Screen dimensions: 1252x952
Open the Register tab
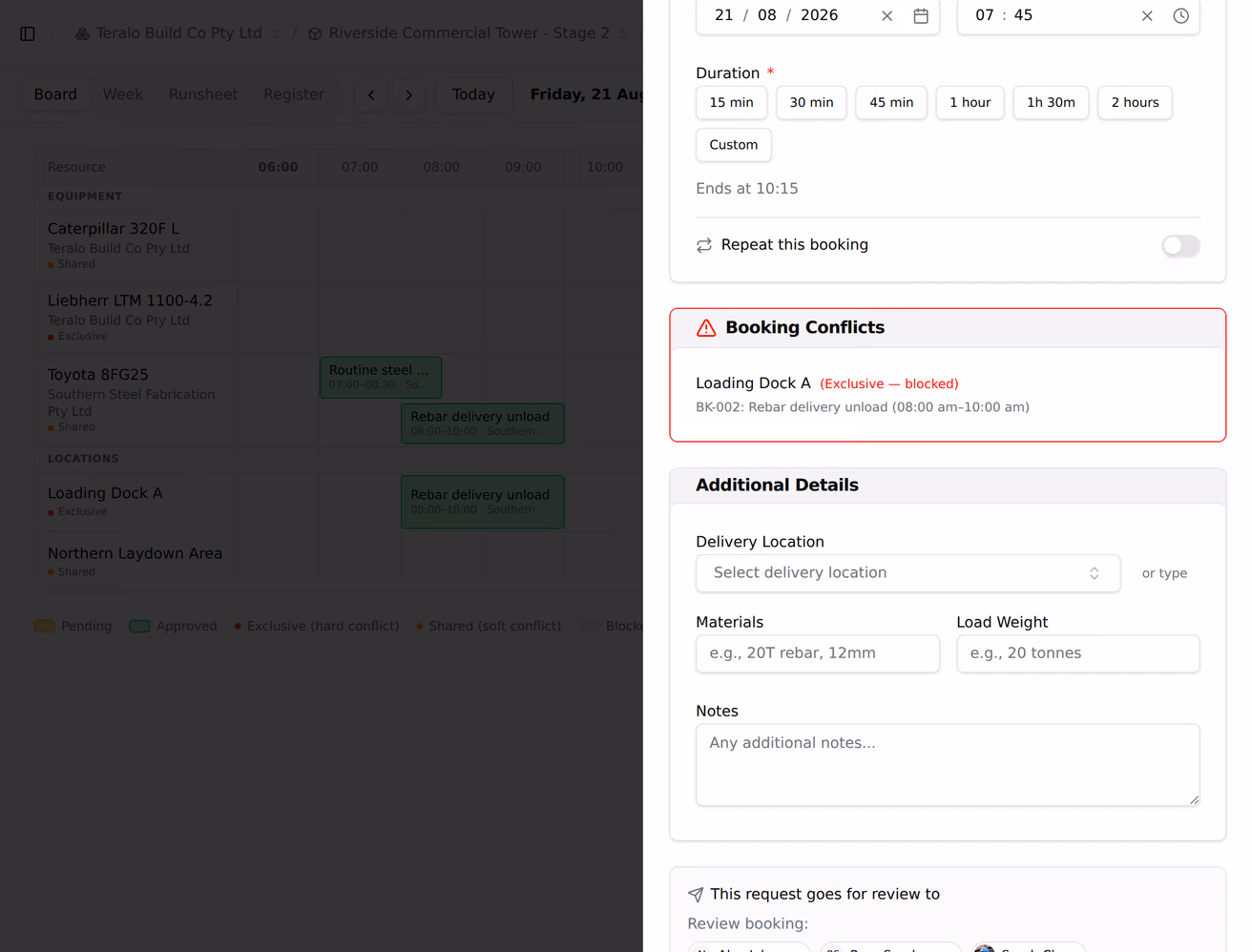294,94
